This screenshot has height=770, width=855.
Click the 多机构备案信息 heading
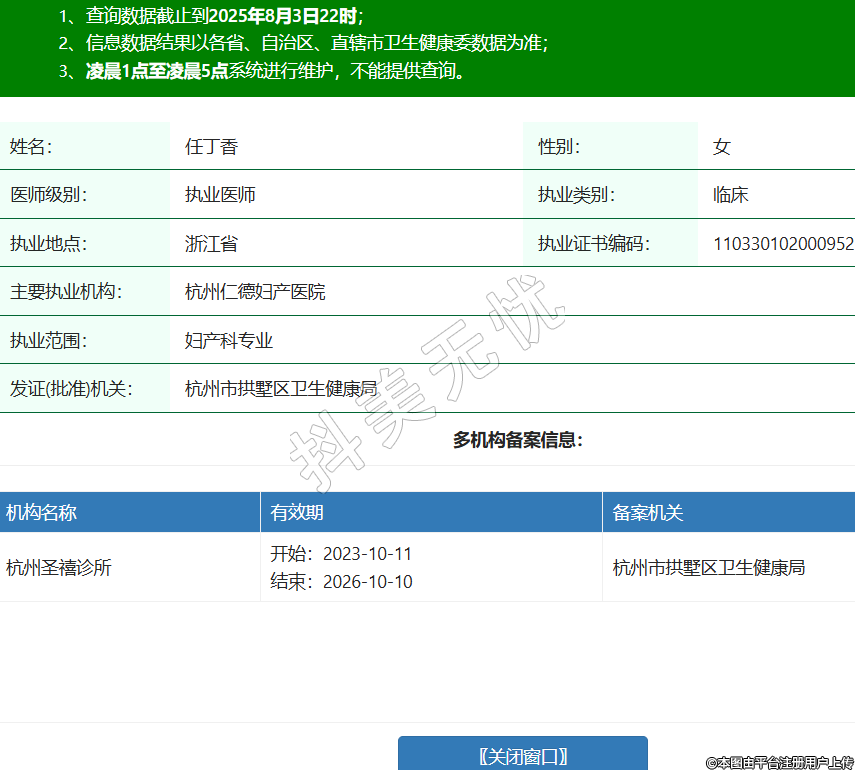point(517,440)
